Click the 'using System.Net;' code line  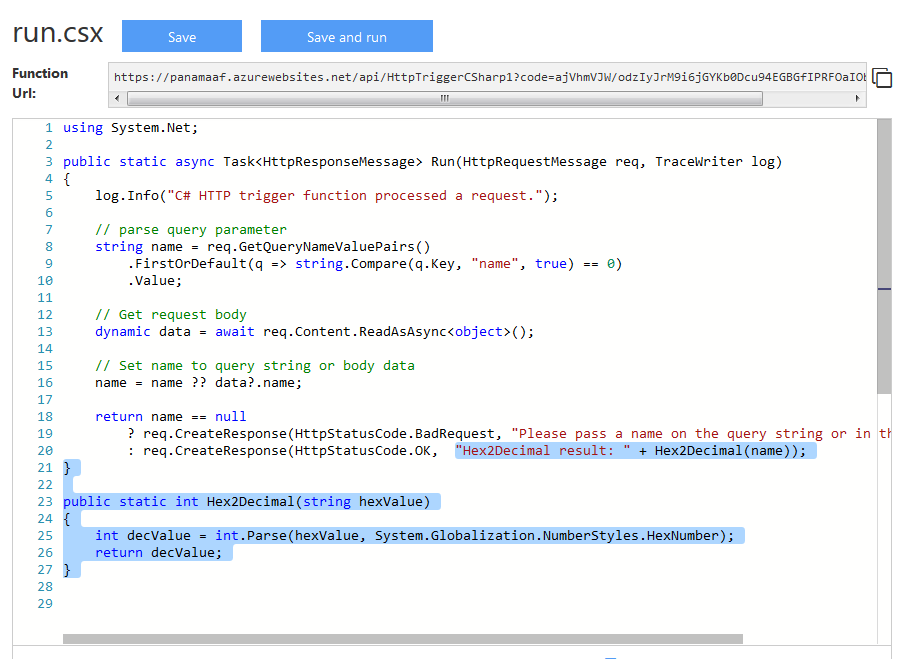[131, 128]
